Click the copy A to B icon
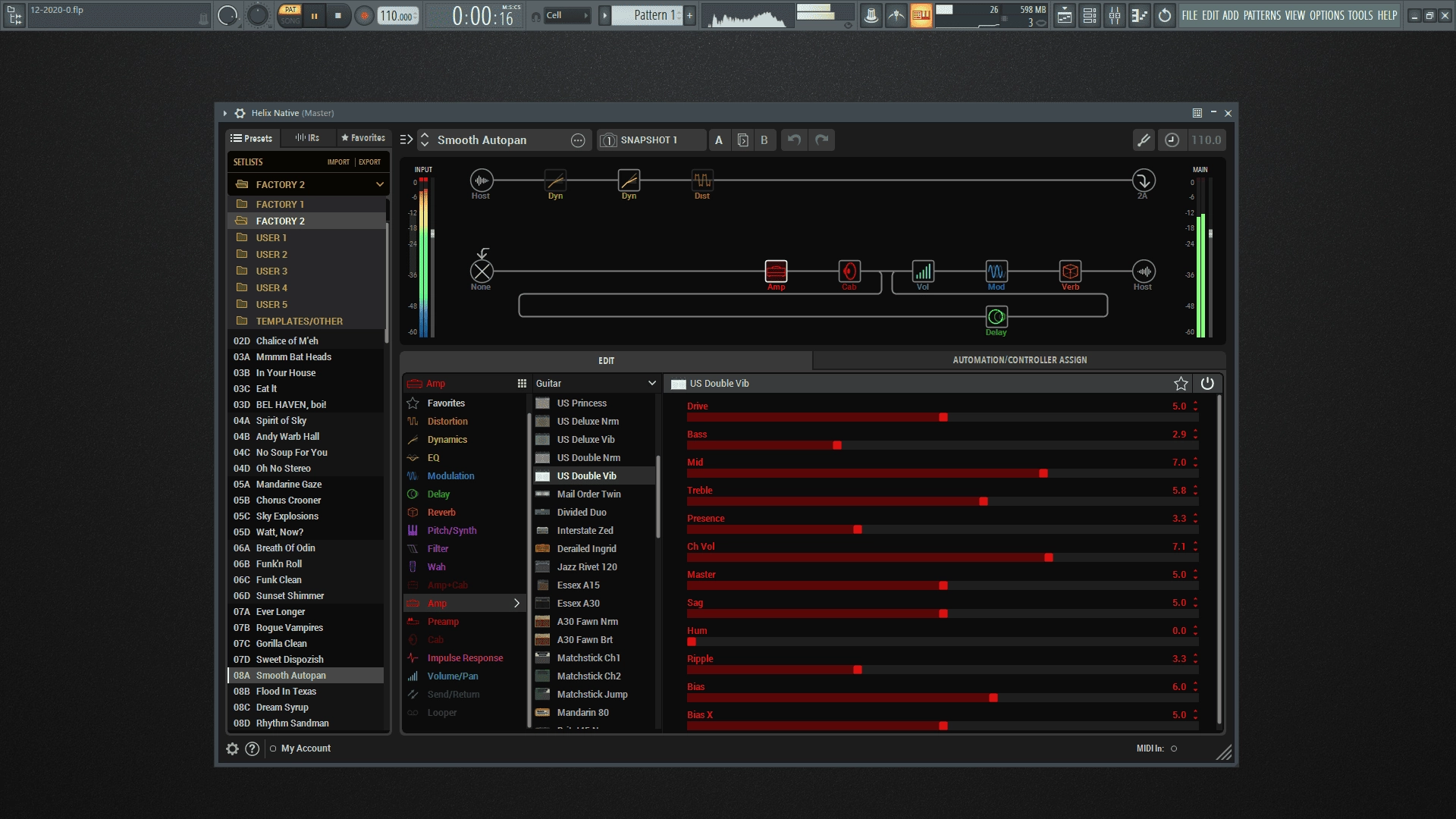Image resolution: width=1456 pixels, height=819 pixels. [742, 140]
